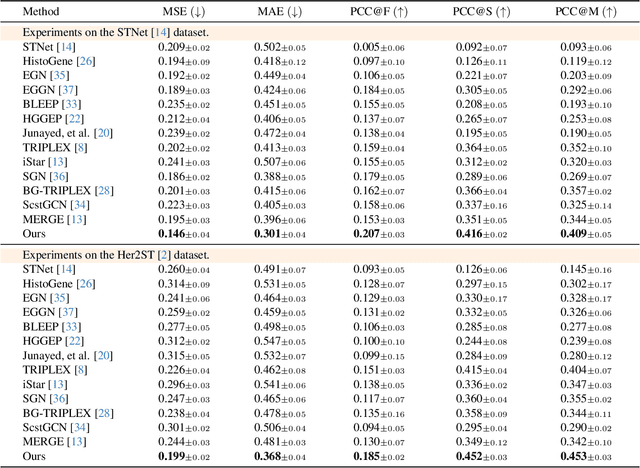
Task: Select the bold PCC@F value '0.207±0.03'
Action: 379,234
